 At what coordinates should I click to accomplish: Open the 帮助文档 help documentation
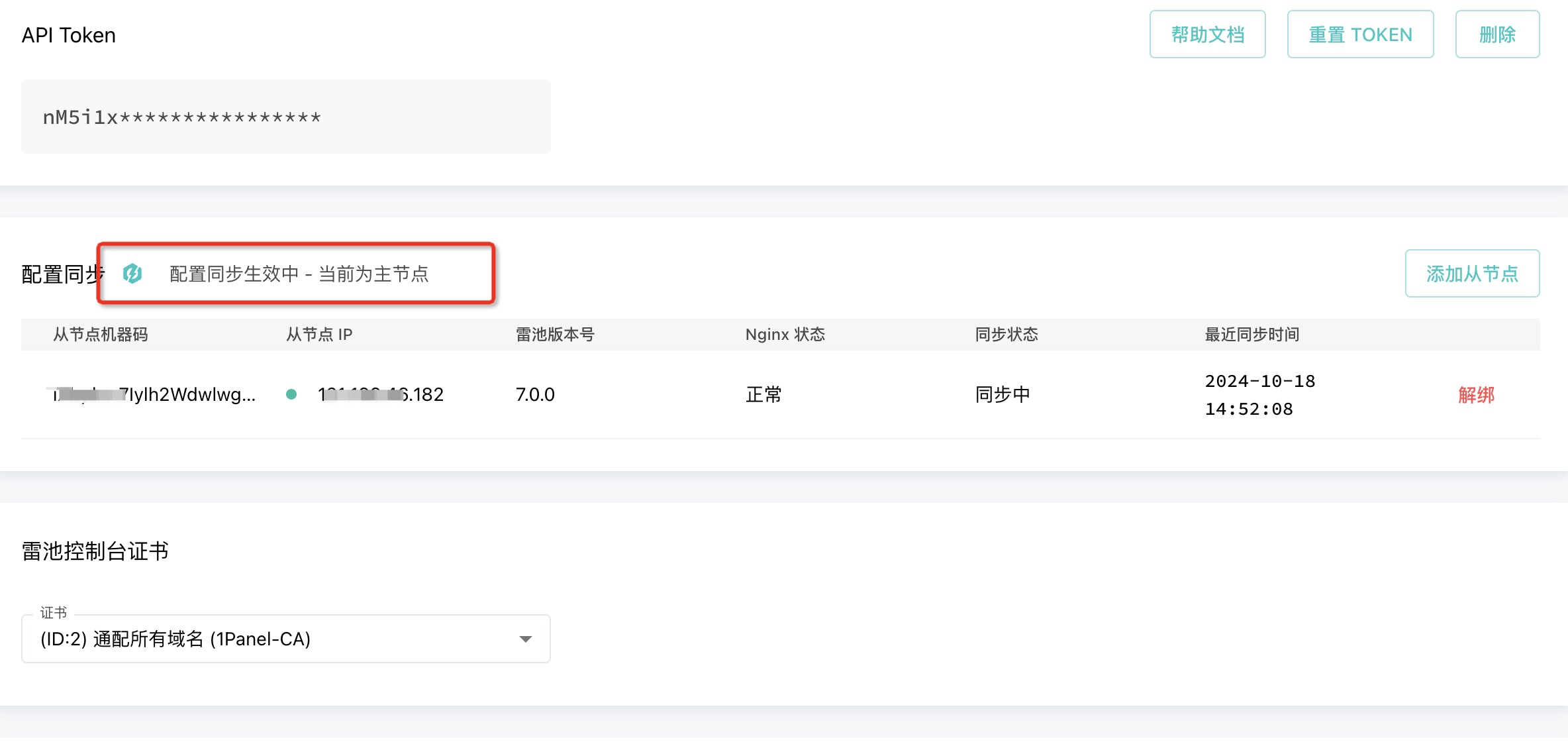(x=1207, y=34)
